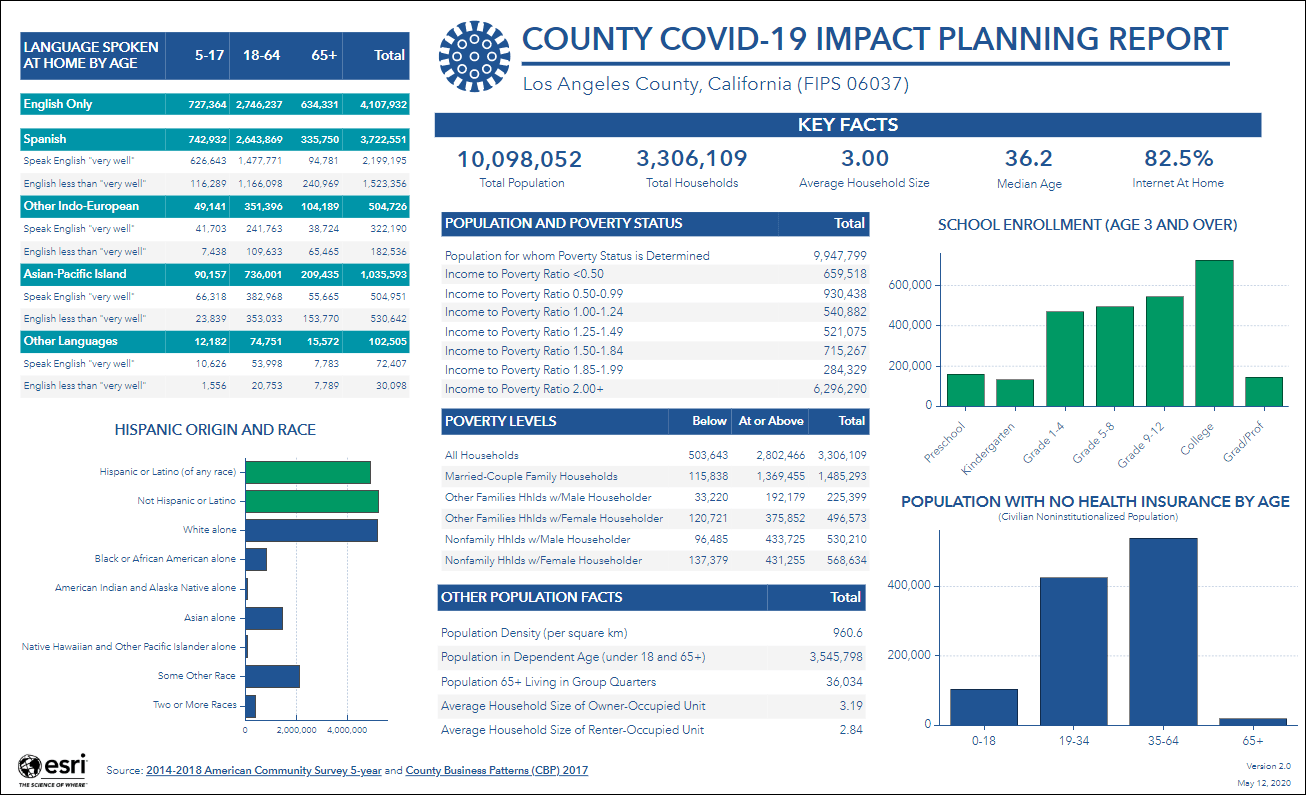Click Married-Couple Family Households row

(656, 476)
